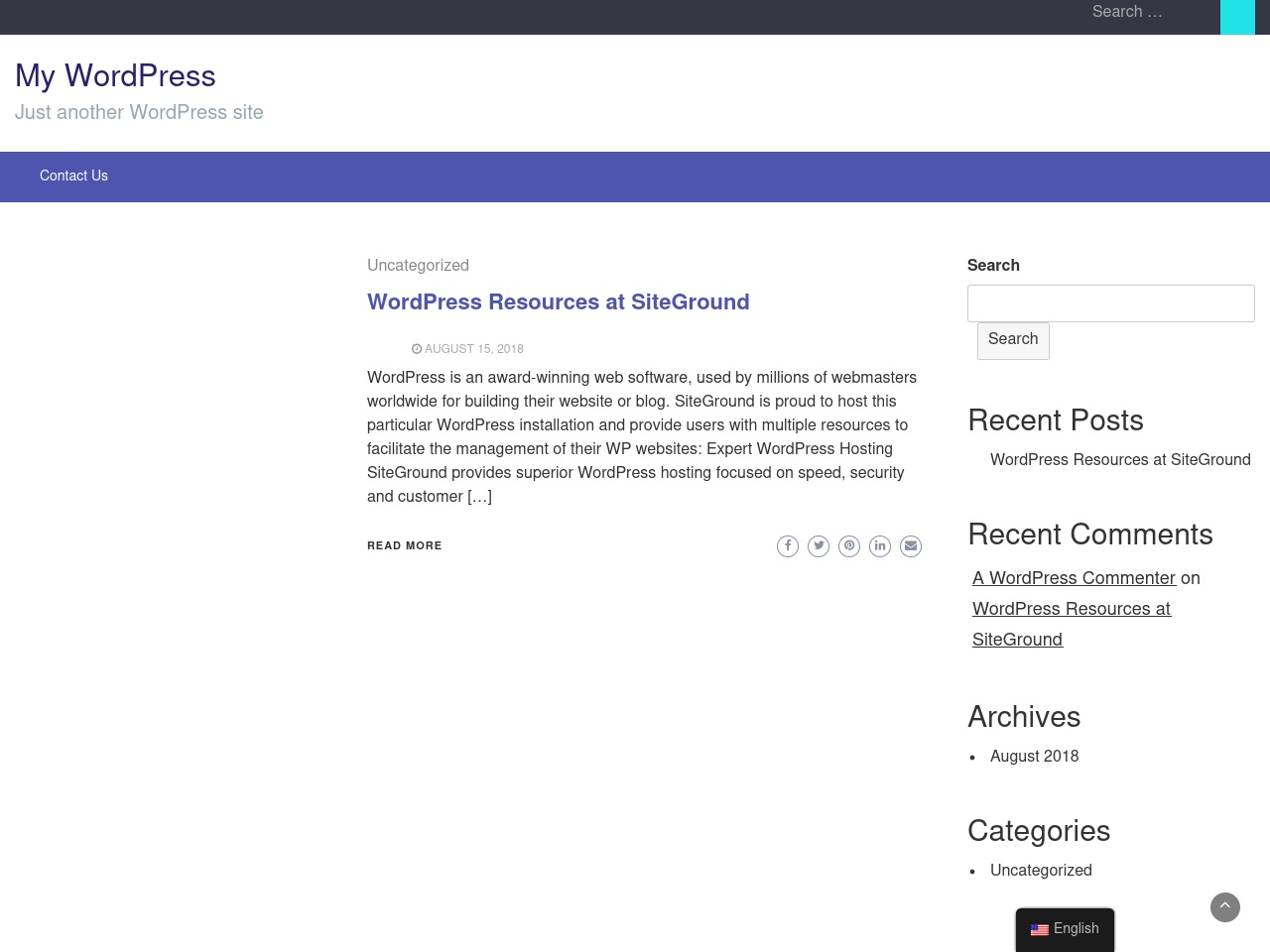Share post on LinkedIn icon
The height and width of the screenshot is (952, 1270).
(x=880, y=546)
